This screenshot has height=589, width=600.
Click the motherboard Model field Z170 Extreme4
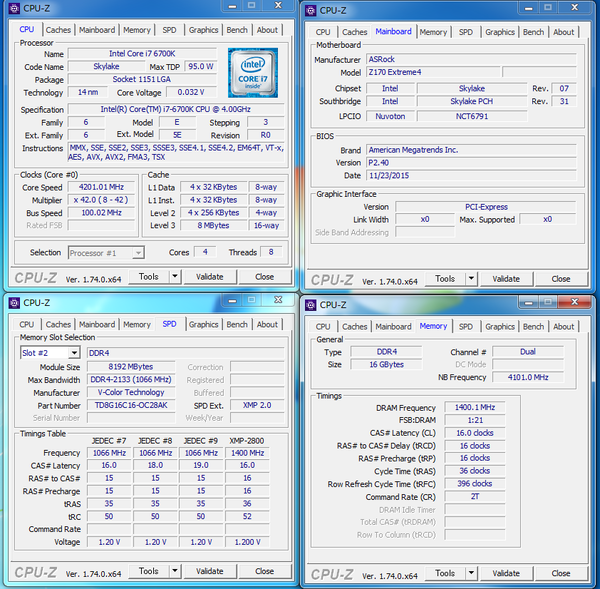click(433, 72)
